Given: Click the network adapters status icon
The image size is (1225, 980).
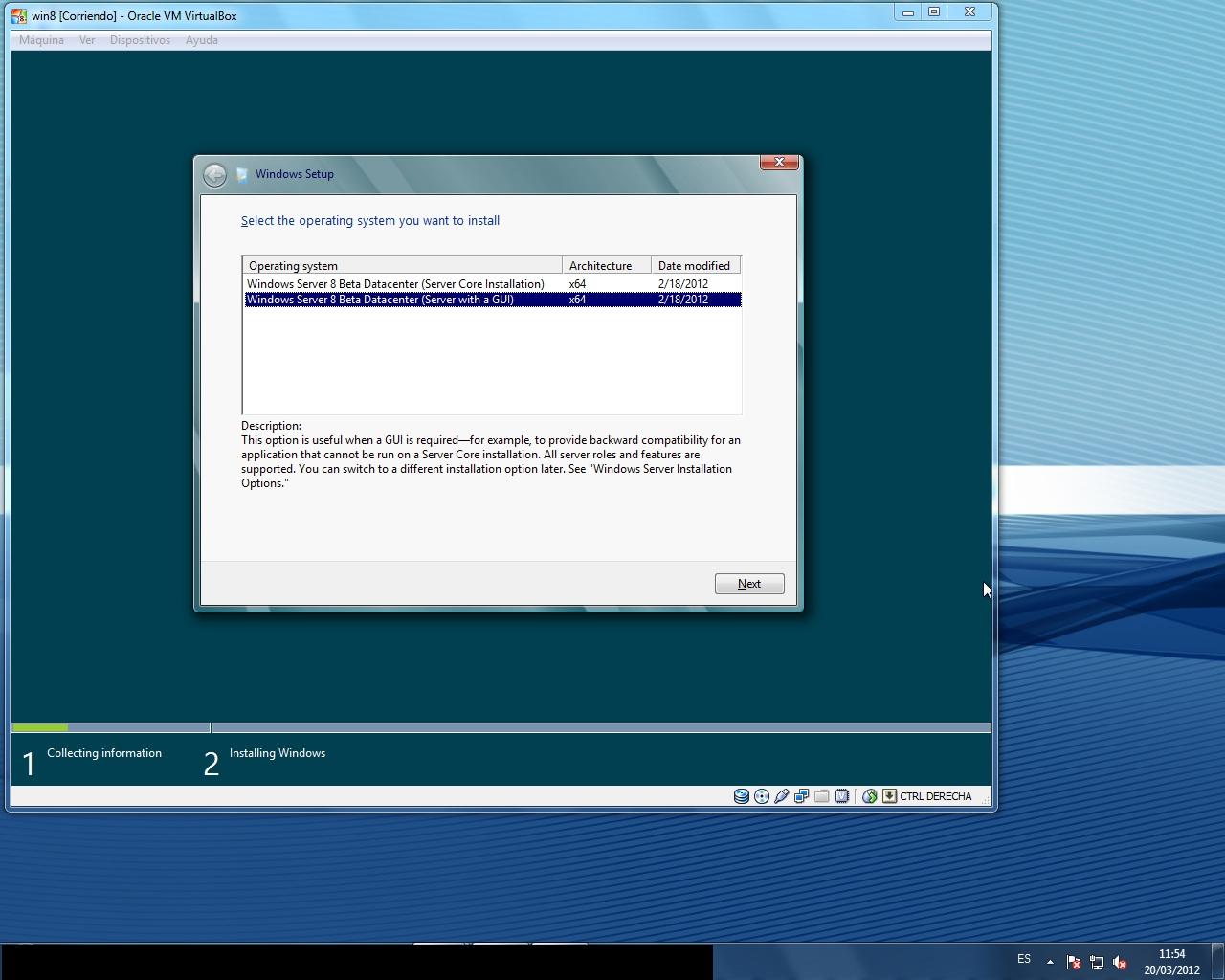Looking at the screenshot, I should 802,796.
